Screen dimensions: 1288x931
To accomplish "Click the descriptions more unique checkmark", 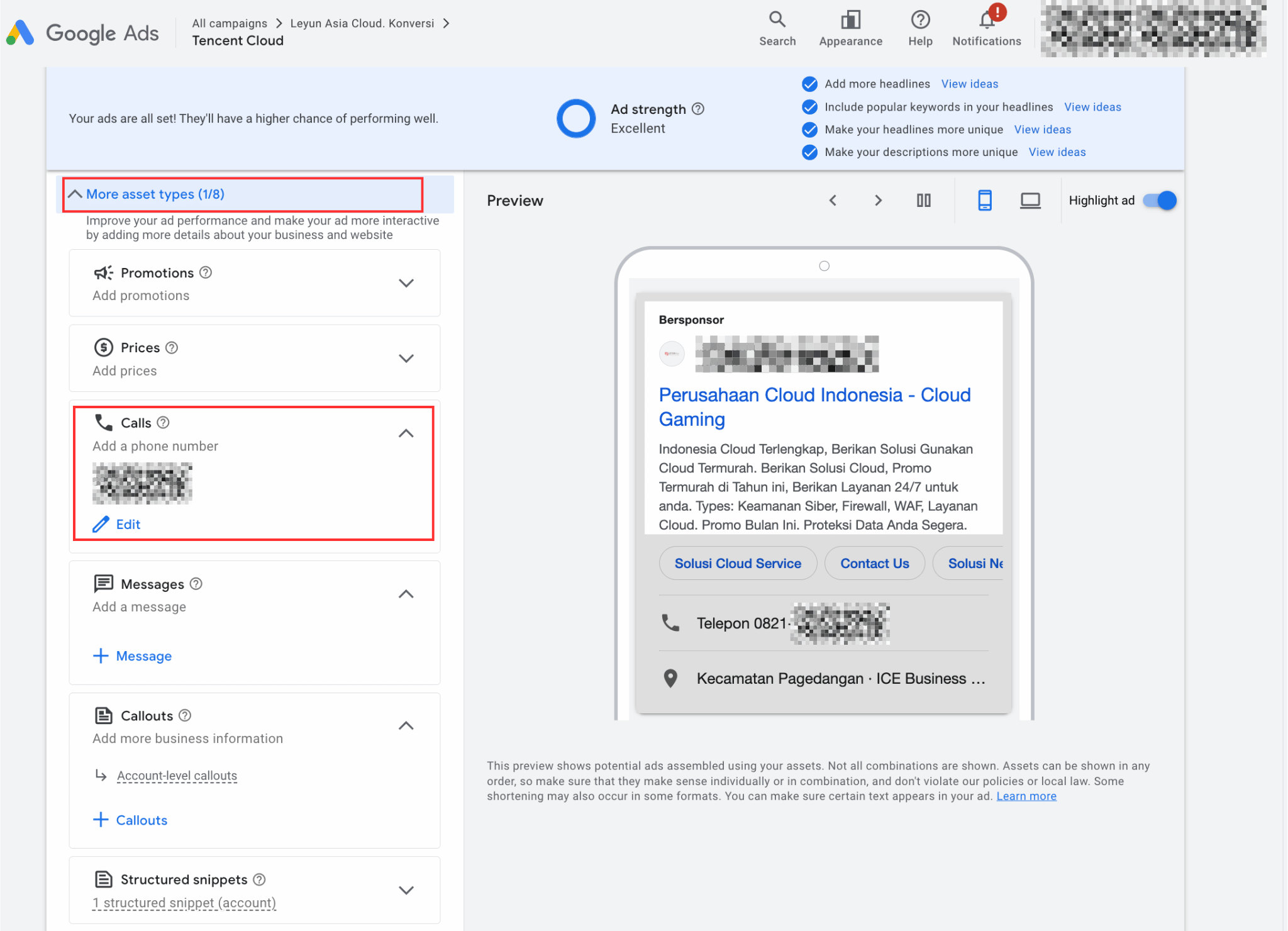I will pyautogui.click(x=810, y=152).
